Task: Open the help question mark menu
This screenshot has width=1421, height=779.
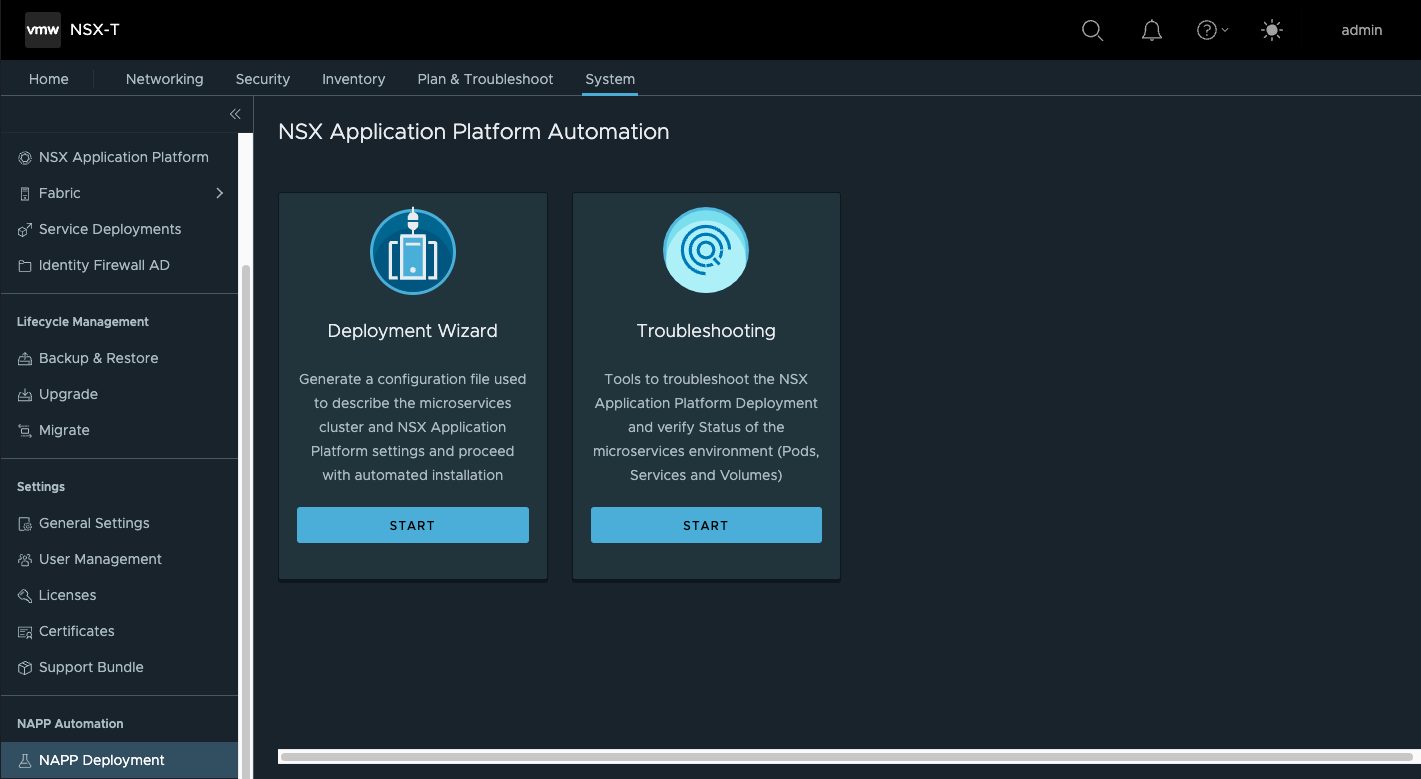Action: tap(1212, 30)
